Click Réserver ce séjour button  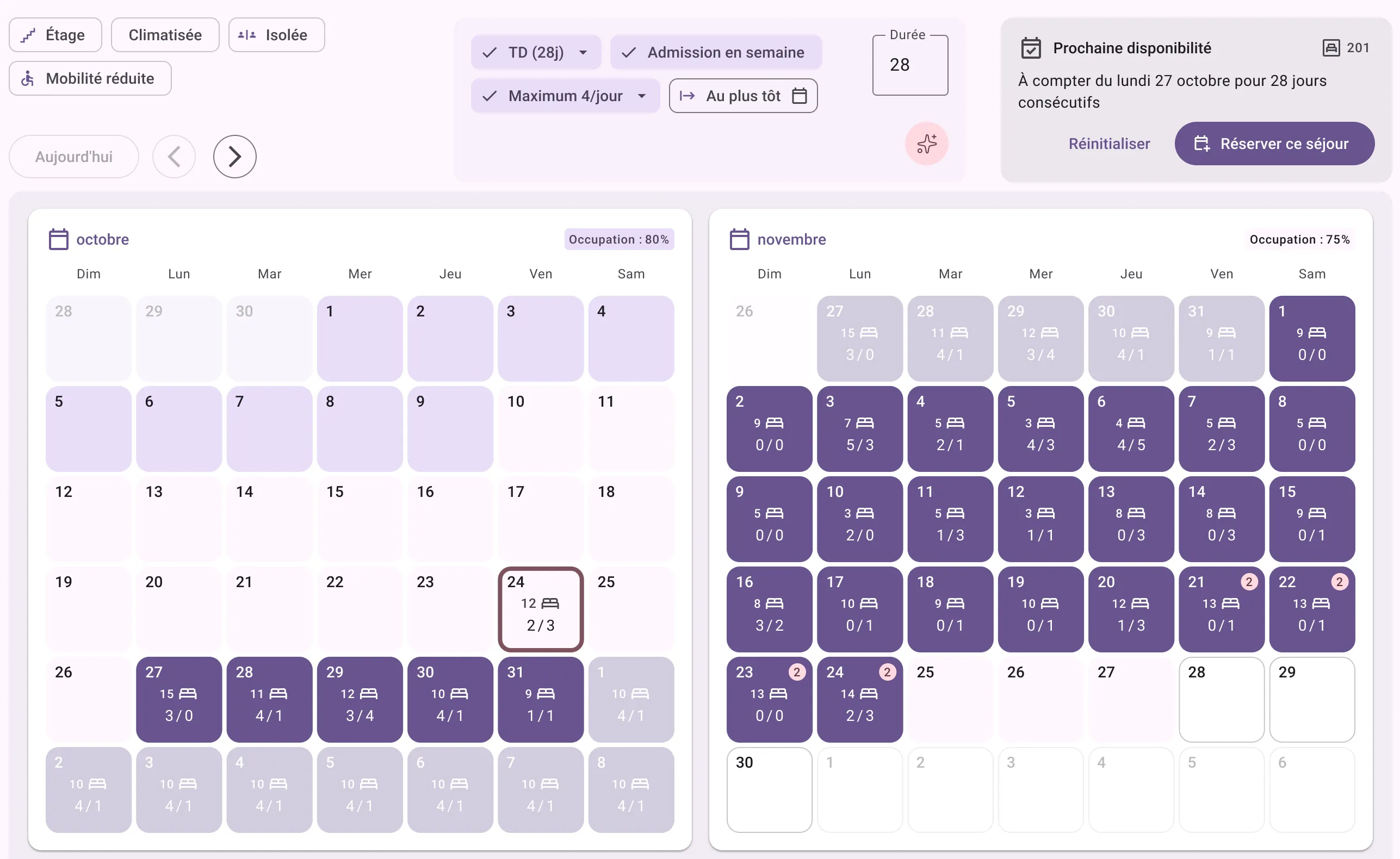1274,144
